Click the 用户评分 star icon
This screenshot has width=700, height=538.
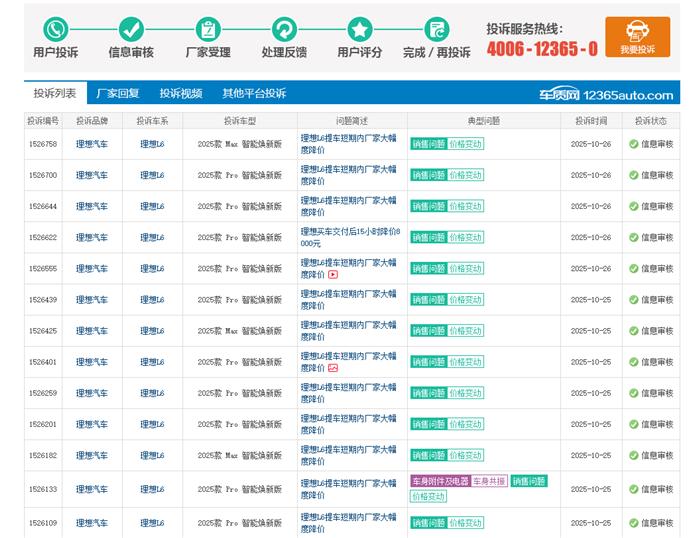point(360,29)
